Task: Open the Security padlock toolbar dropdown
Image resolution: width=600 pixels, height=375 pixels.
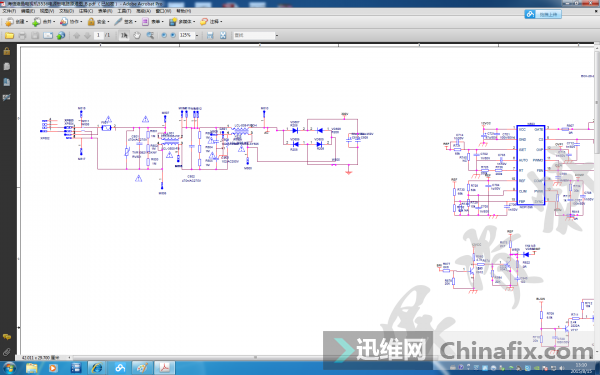Action: [98, 21]
